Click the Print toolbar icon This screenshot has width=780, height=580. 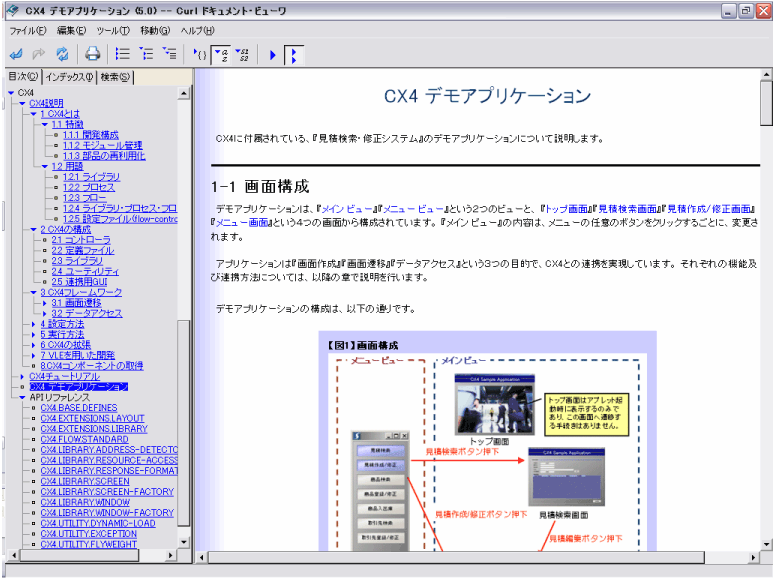tap(93, 54)
